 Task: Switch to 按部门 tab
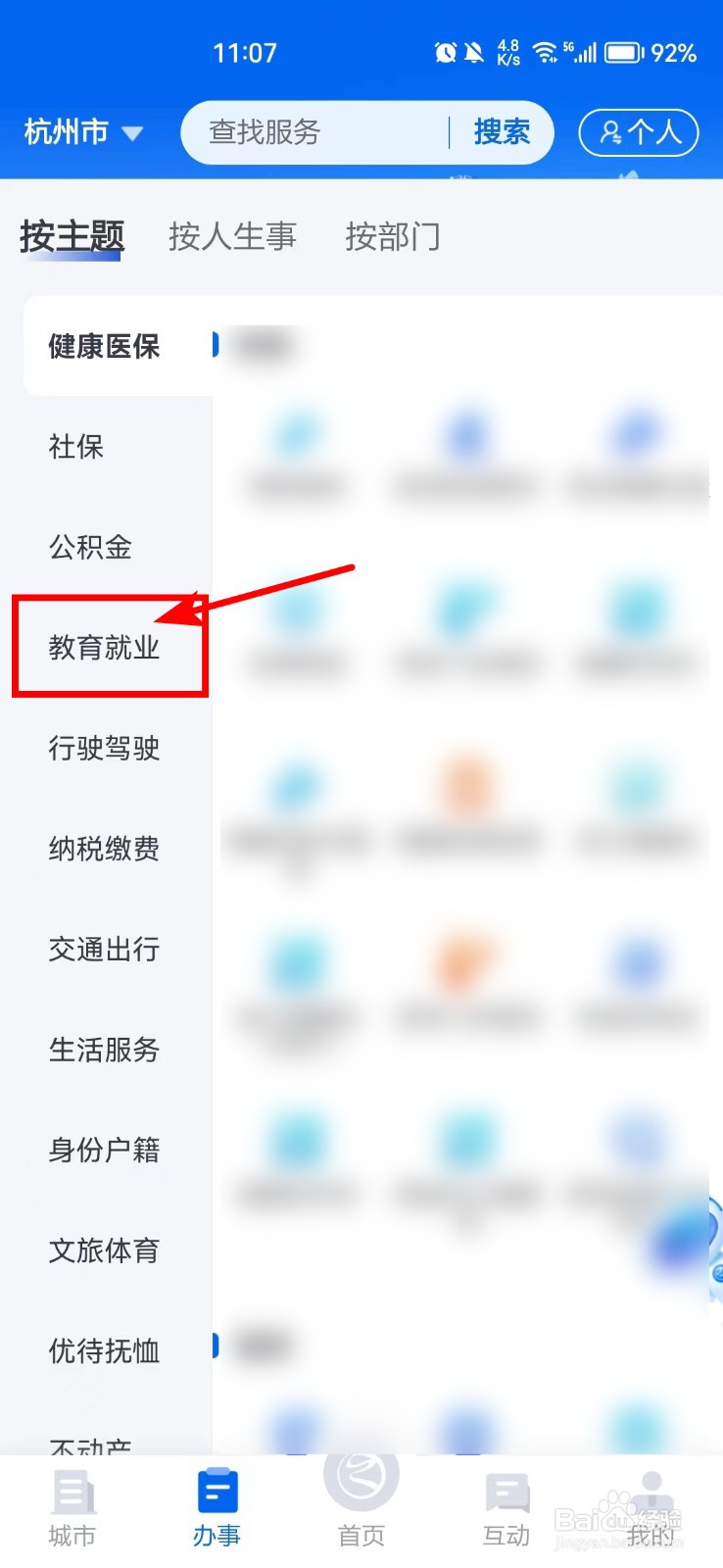click(393, 236)
